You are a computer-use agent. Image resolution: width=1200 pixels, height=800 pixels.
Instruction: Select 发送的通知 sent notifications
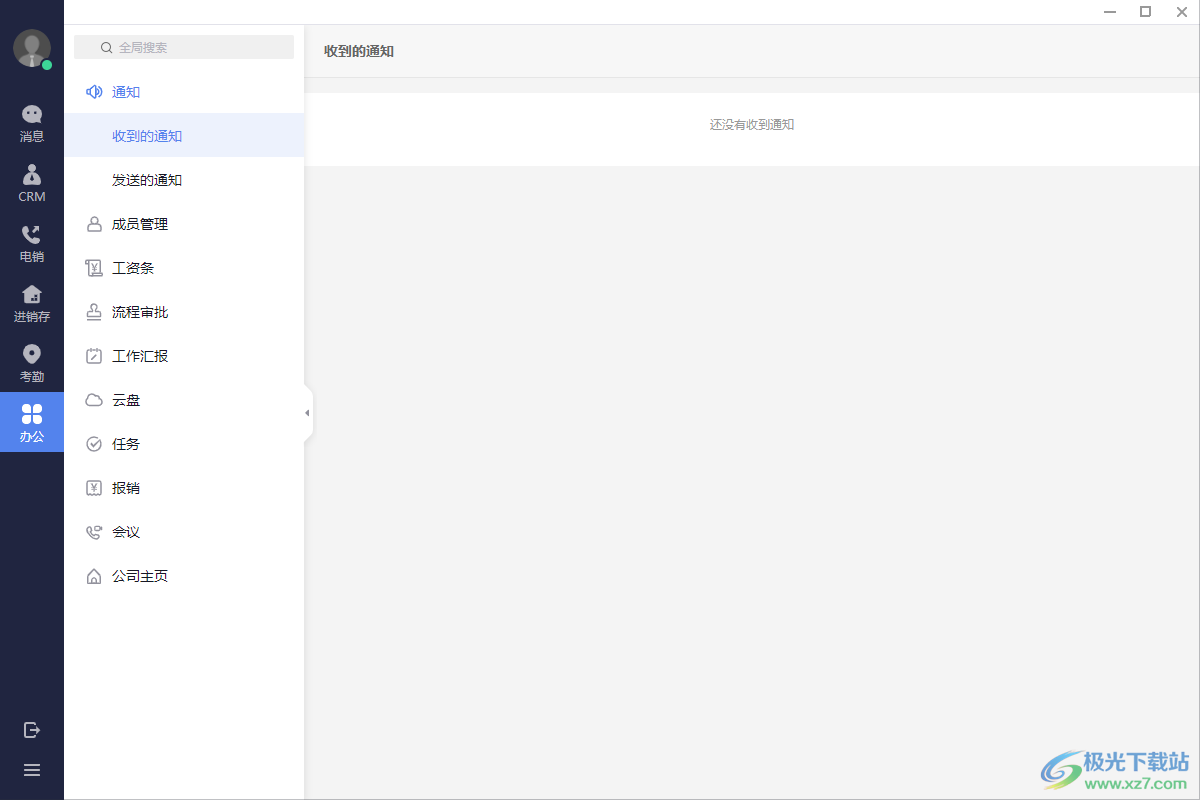(184, 180)
